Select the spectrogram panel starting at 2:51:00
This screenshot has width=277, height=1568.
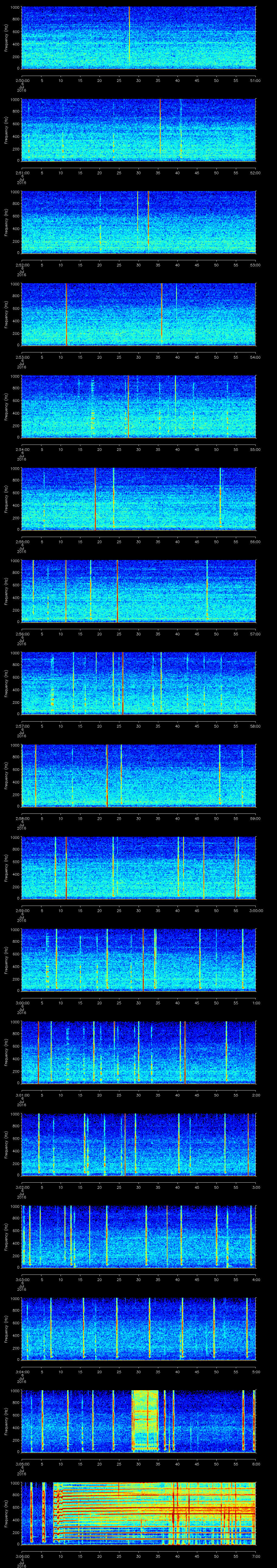[x=139, y=130]
